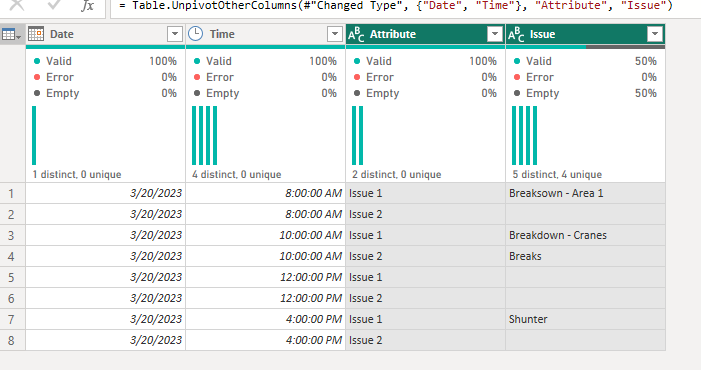The width and height of the screenshot is (701, 370).
Task: Cancel formula edit with the X icon
Action: (17, 5)
